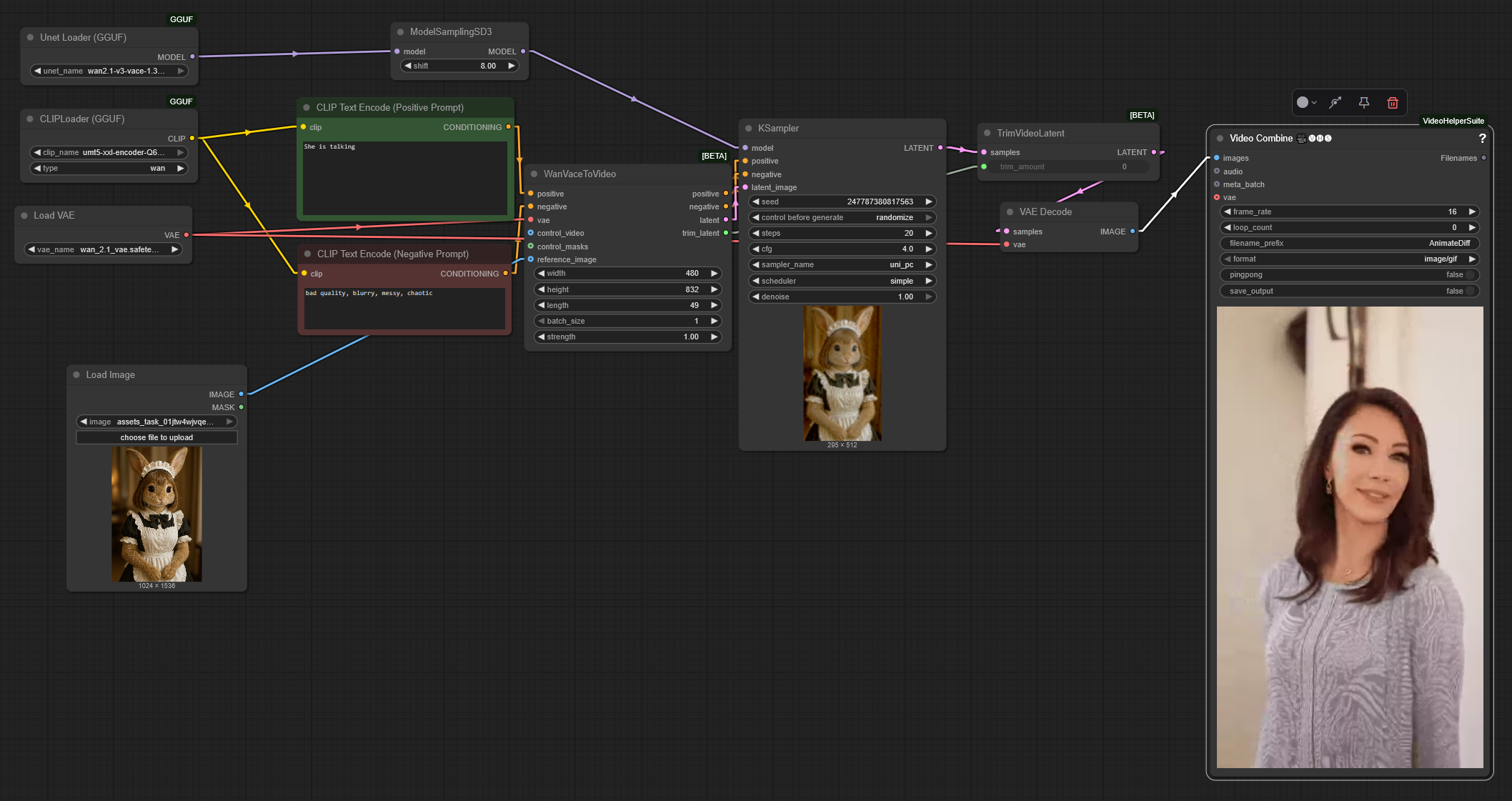Image resolution: width=1512 pixels, height=801 pixels.
Task: Open the scheduler simple selector
Action: (x=842, y=282)
